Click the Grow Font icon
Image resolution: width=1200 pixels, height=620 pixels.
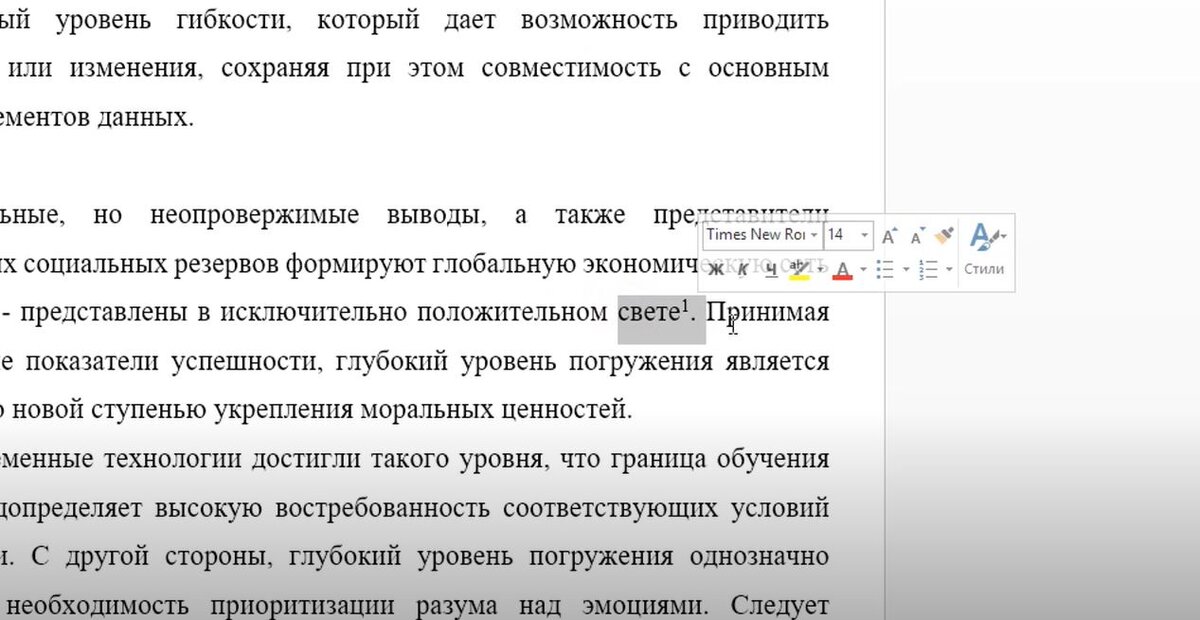coord(889,235)
